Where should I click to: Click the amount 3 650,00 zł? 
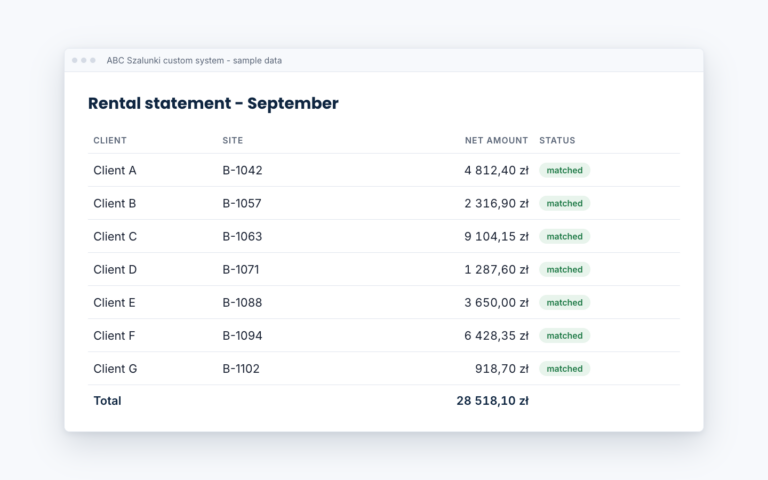(x=497, y=303)
